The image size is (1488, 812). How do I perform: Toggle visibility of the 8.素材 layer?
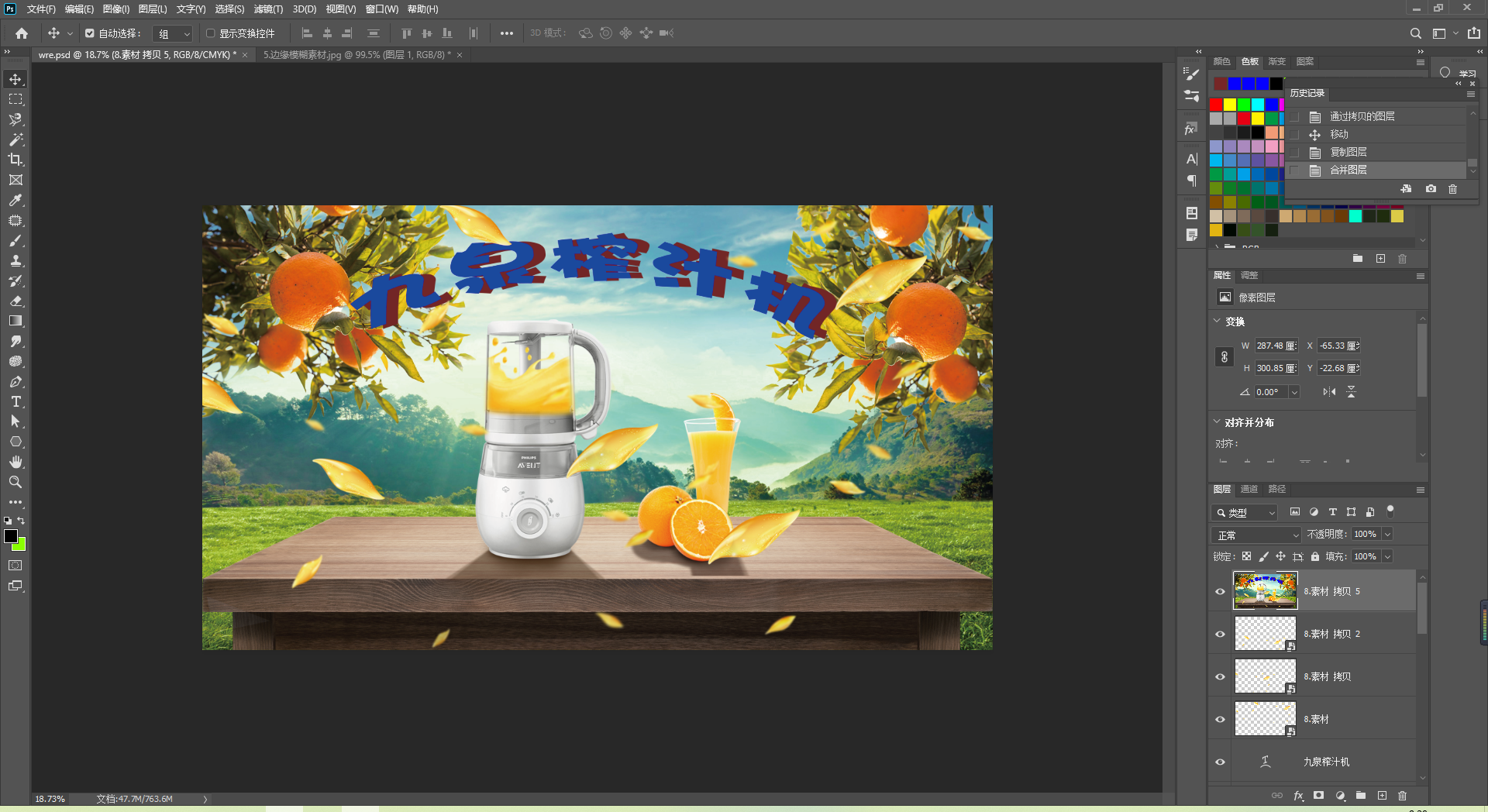tap(1221, 719)
